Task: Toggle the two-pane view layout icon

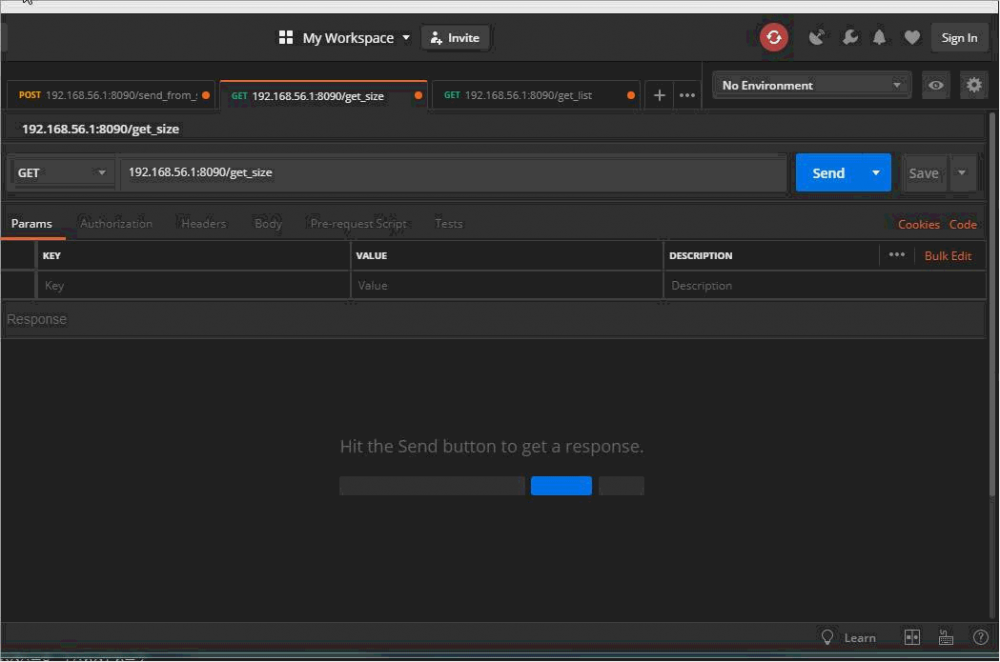Action: tap(911, 637)
